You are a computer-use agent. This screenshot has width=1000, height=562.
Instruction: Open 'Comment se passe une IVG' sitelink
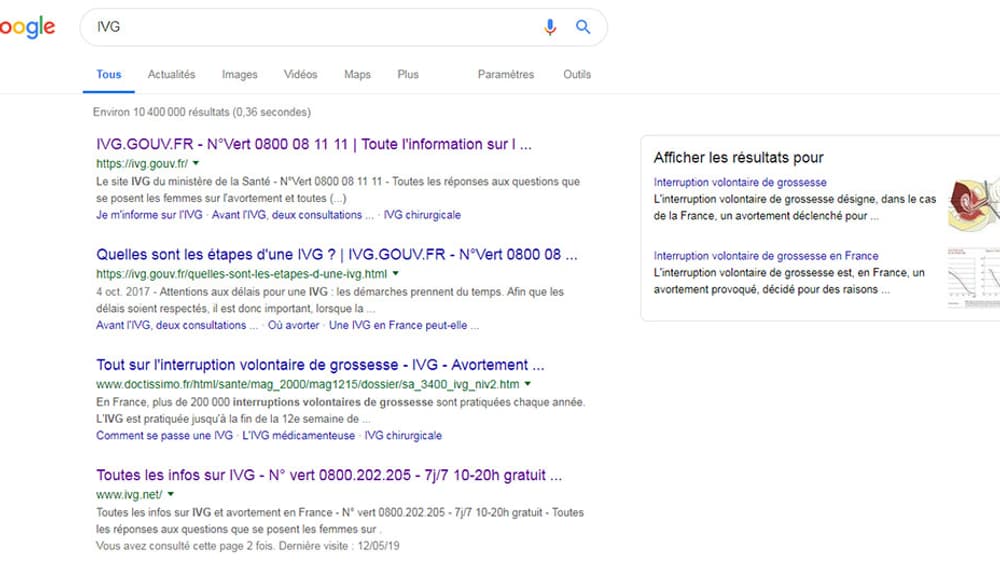(165, 436)
